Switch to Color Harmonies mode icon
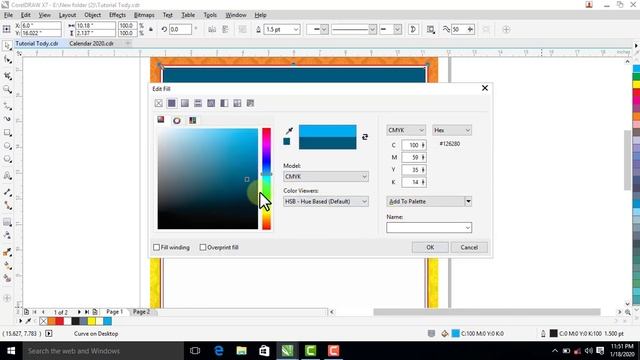This screenshot has width=640, height=360. [x=177, y=120]
